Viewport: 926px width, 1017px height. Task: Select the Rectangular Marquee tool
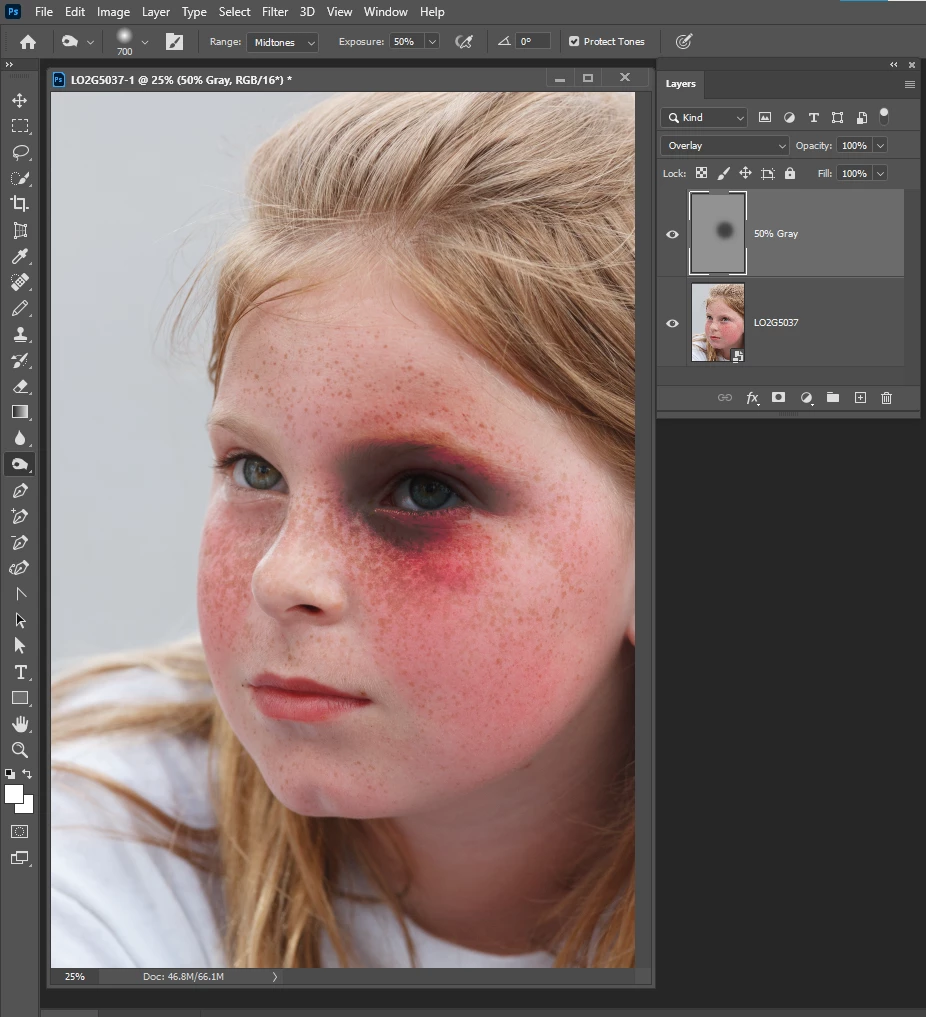(20, 126)
